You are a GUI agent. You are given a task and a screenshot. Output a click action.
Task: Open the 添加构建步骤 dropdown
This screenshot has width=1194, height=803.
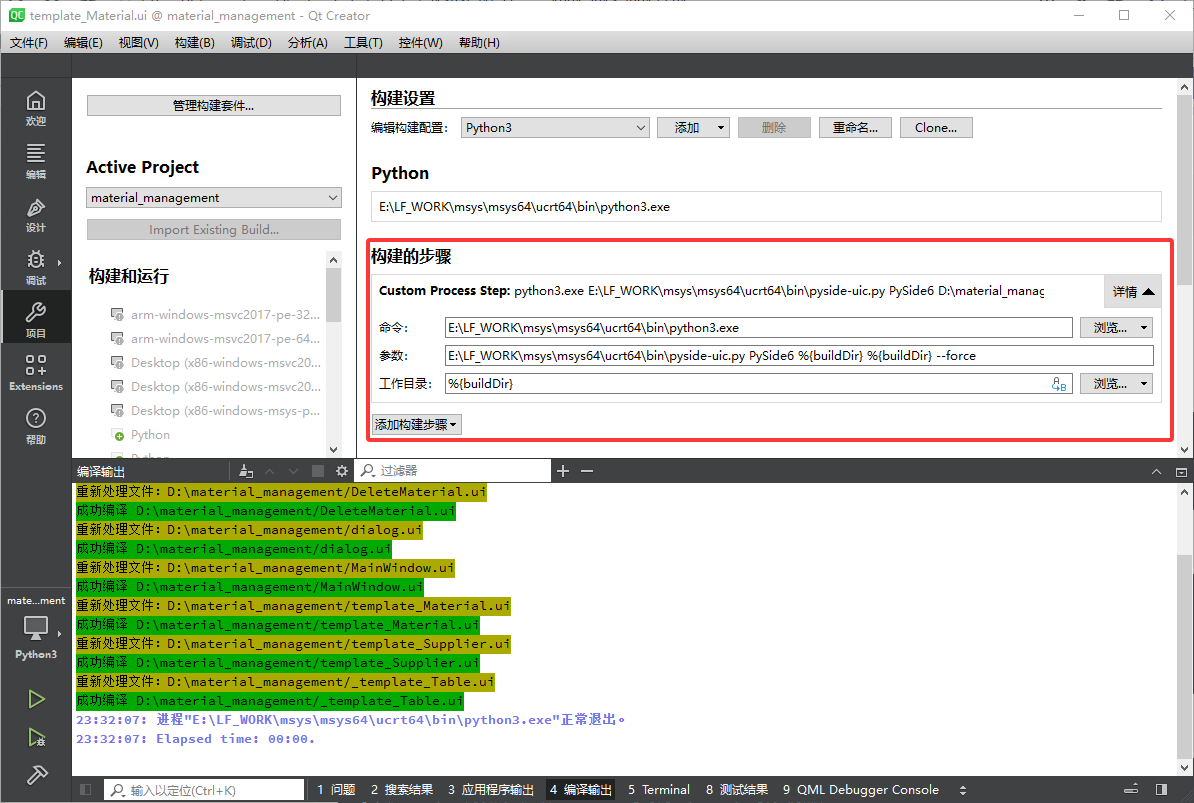point(417,425)
